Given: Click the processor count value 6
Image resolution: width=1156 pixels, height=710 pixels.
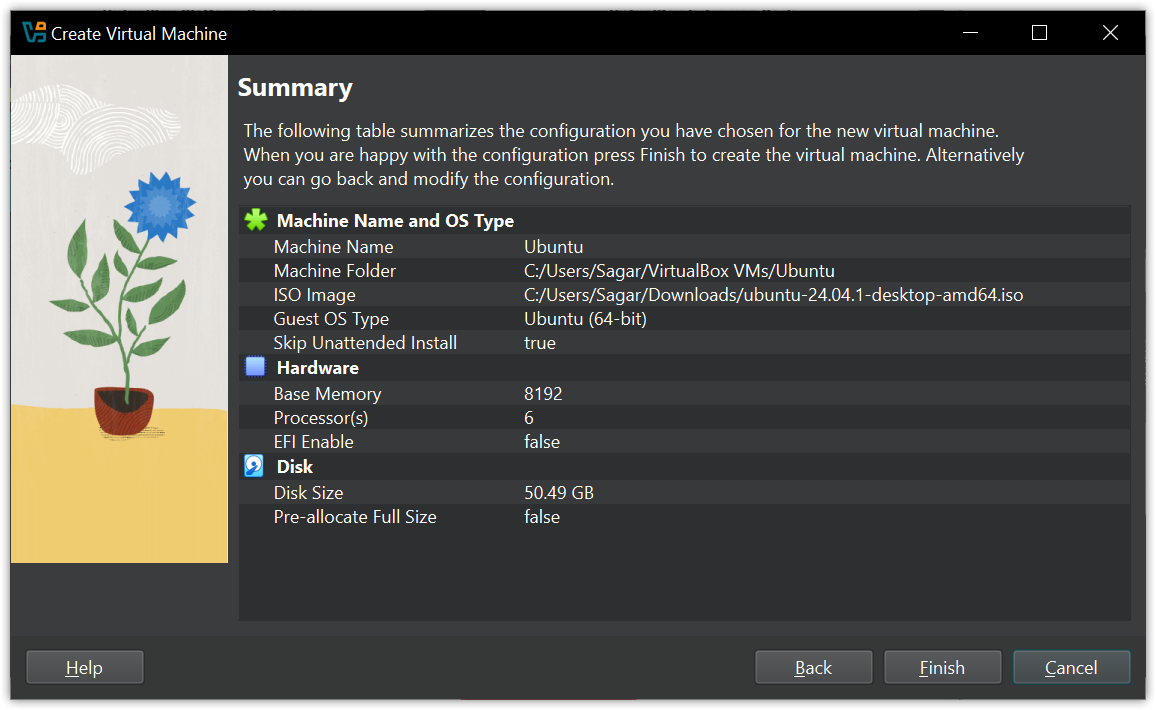Looking at the screenshot, I should click(529, 418).
